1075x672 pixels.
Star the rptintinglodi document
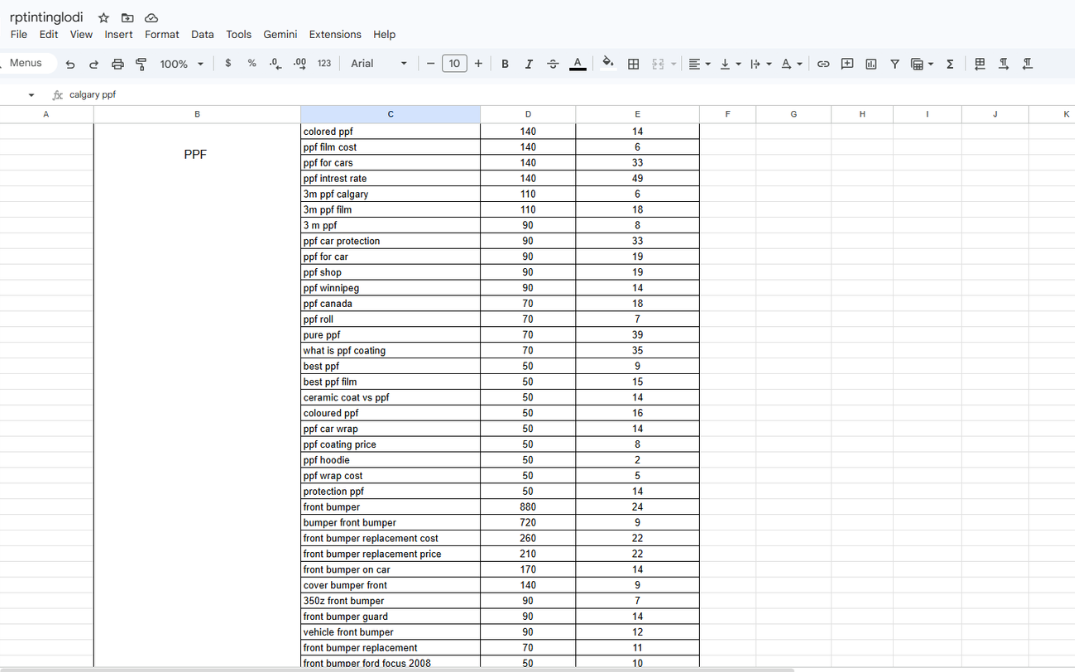[104, 18]
